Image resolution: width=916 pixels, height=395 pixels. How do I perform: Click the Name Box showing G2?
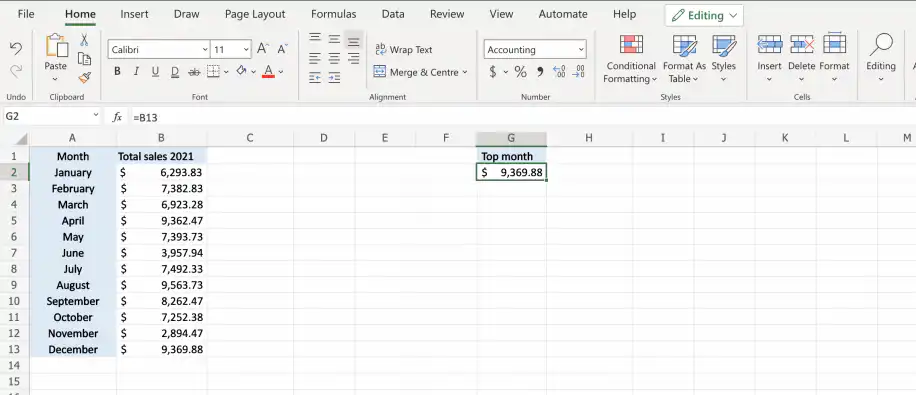53,117
